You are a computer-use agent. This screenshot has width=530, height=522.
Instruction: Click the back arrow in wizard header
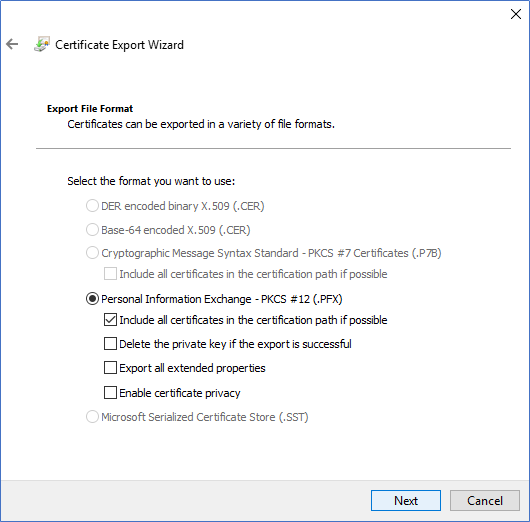click(x=12, y=44)
